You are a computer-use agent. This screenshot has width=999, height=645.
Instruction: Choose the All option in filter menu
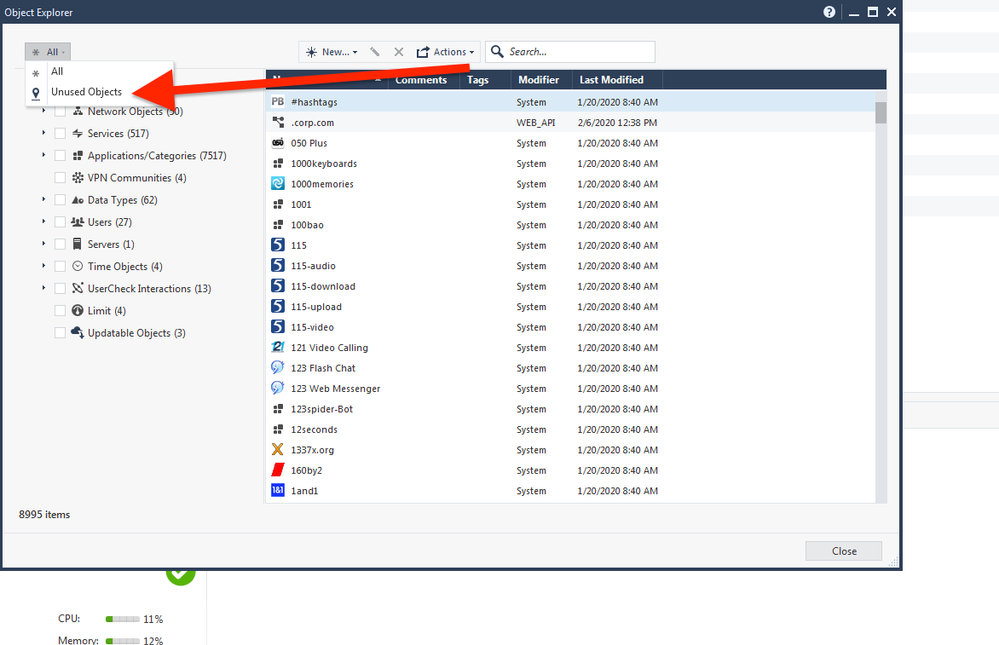pyautogui.click(x=58, y=72)
